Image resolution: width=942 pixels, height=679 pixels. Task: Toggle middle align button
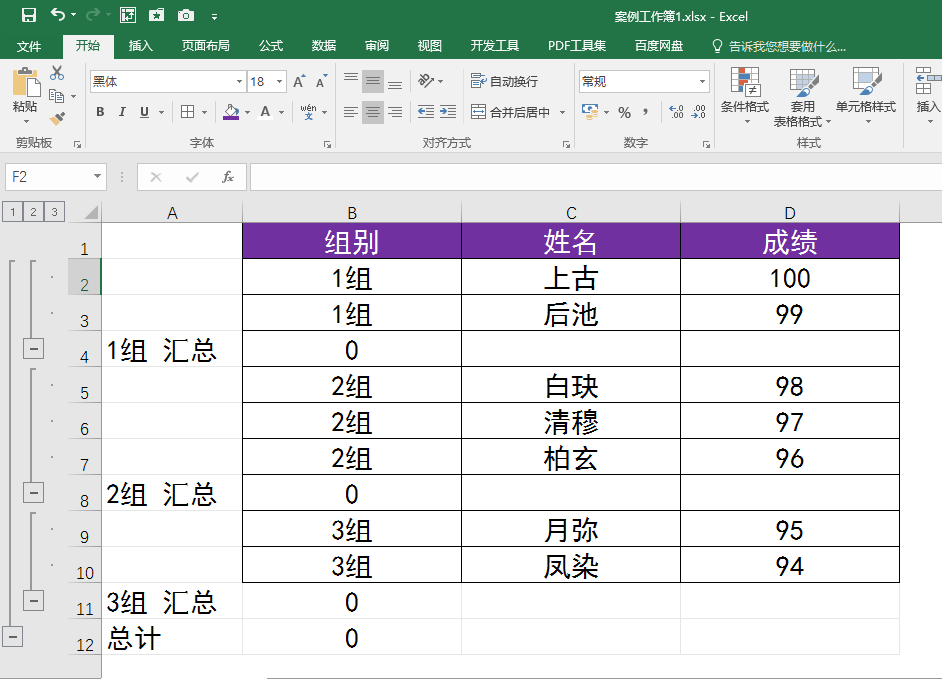pyautogui.click(x=373, y=81)
